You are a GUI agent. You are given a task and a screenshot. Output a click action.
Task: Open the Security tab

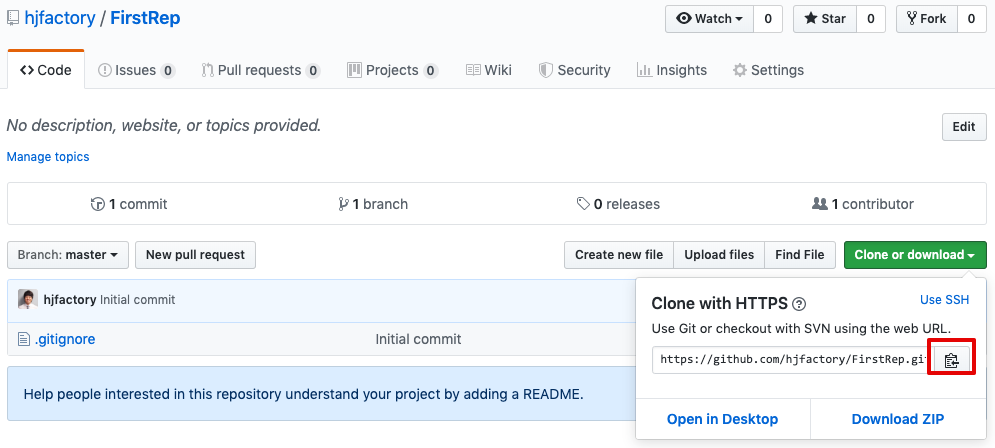pos(574,70)
